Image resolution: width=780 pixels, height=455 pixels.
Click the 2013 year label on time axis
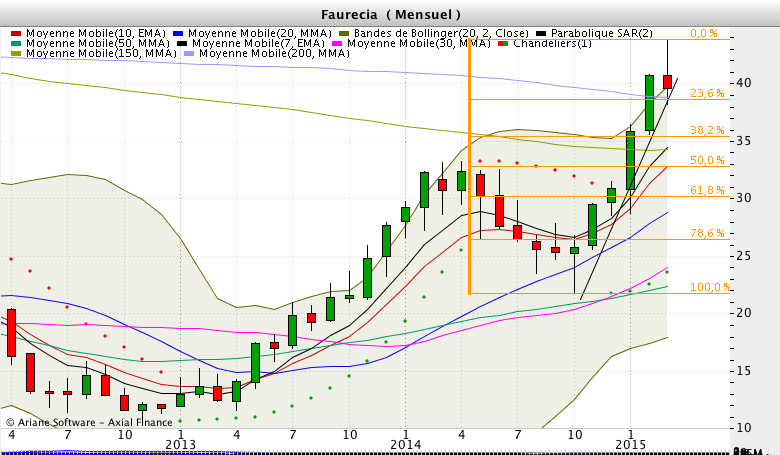[181, 444]
